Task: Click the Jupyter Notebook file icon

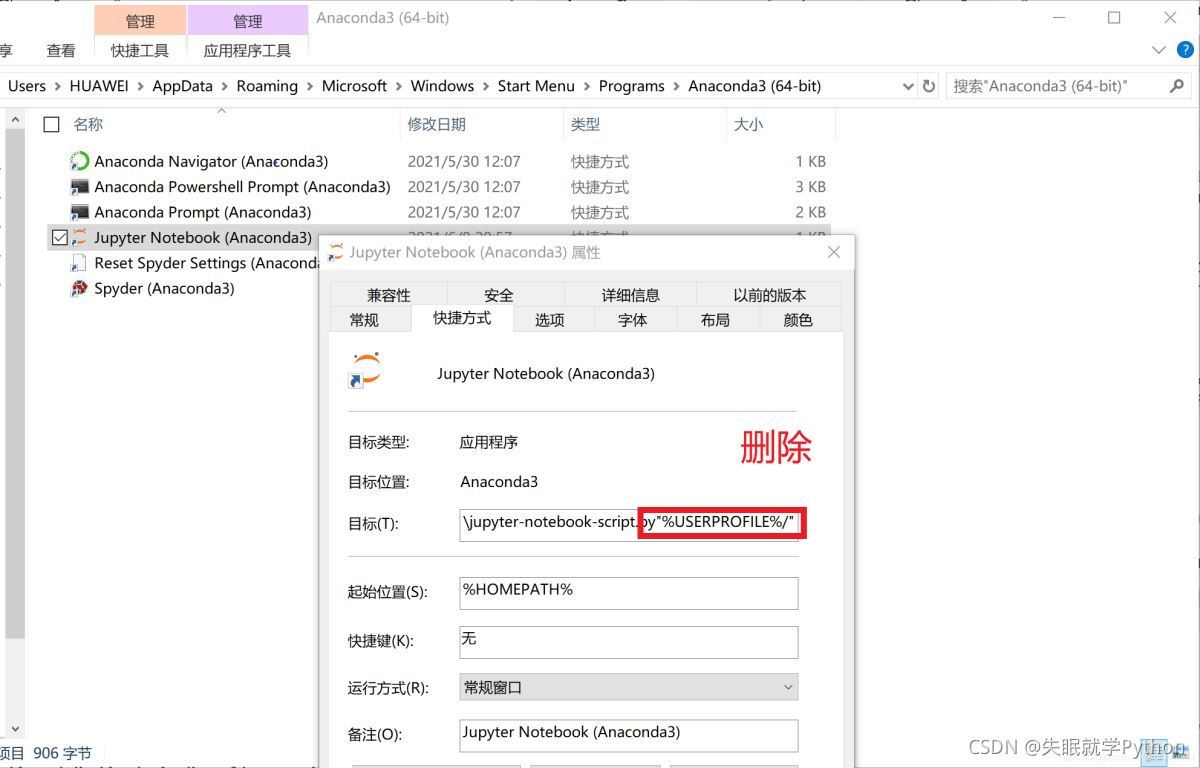Action: click(x=79, y=238)
